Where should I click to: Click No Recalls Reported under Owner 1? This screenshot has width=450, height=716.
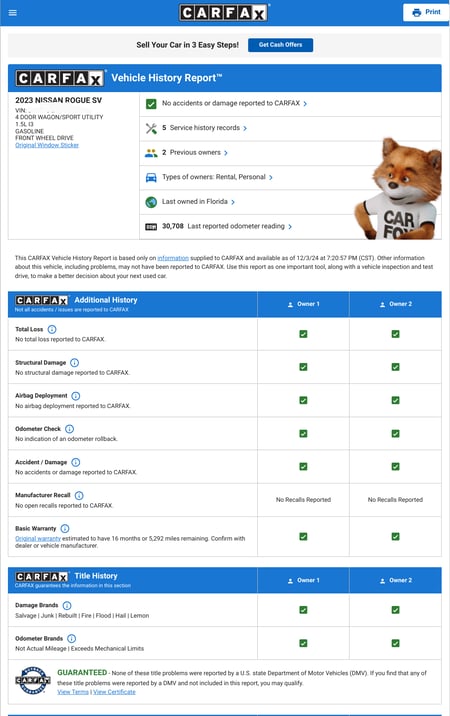pos(303,500)
